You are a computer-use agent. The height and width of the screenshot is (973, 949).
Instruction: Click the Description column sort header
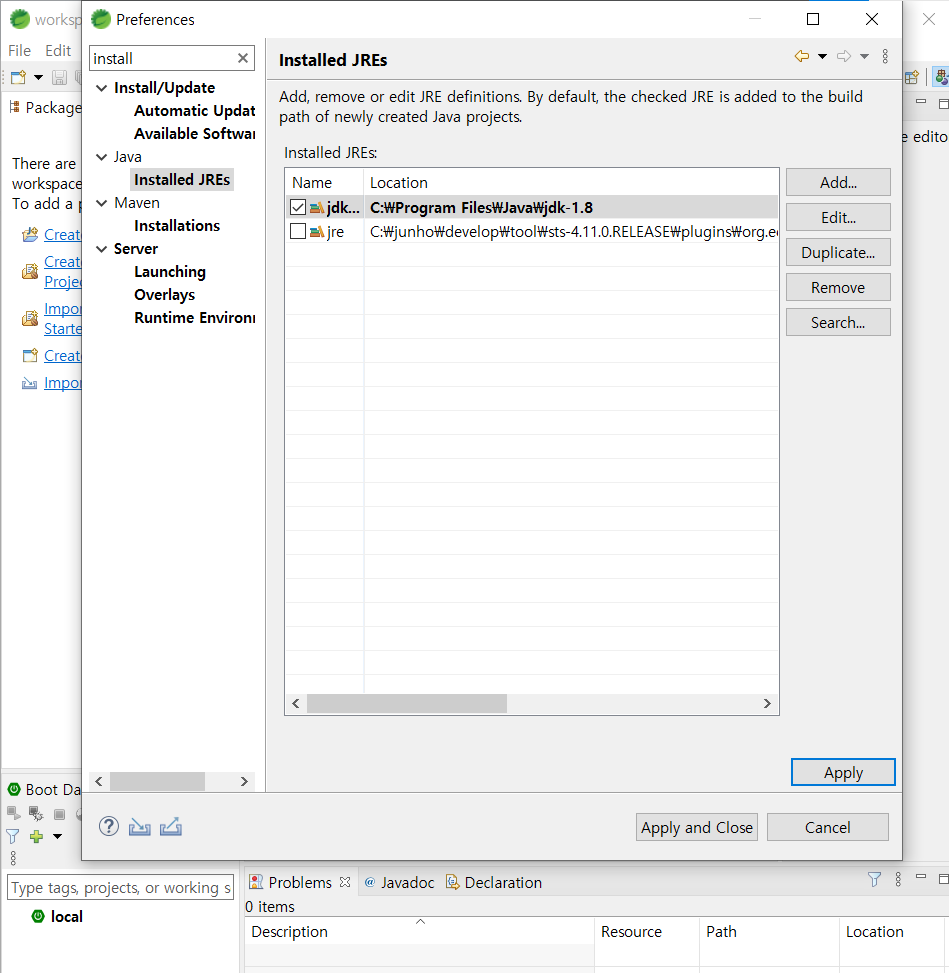tap(419, 931)
